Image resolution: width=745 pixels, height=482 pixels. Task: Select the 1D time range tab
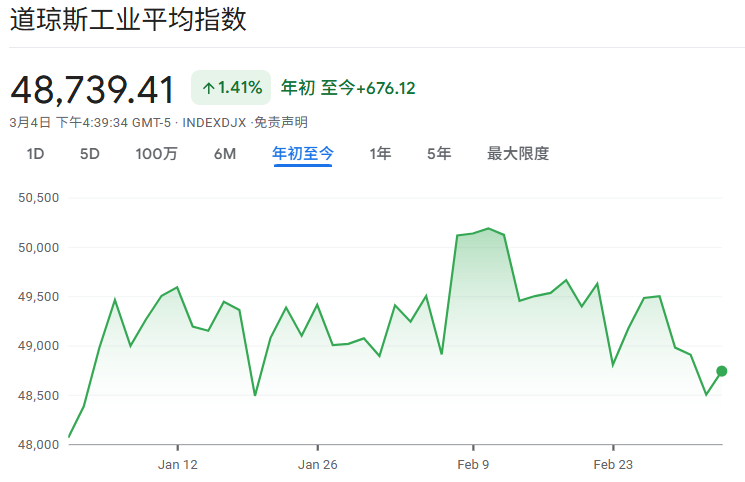(x=36, y=154)
